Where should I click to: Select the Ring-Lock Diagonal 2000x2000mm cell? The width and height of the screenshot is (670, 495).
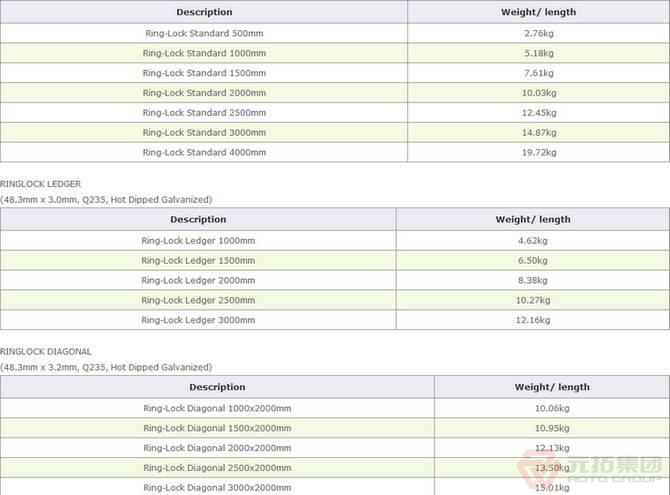pos(217,448)
